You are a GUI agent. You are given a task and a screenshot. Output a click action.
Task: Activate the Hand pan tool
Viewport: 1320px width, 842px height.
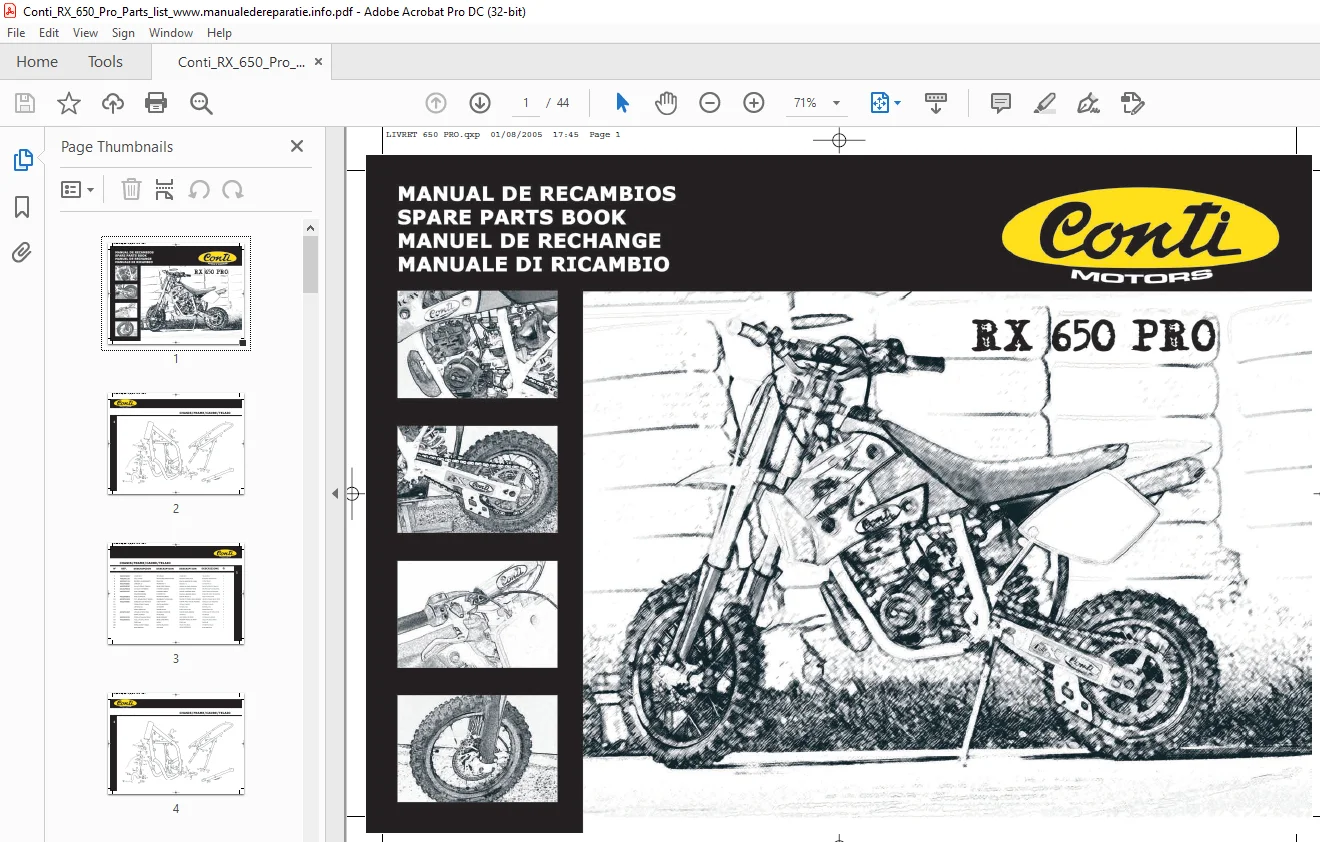[666, 103]
